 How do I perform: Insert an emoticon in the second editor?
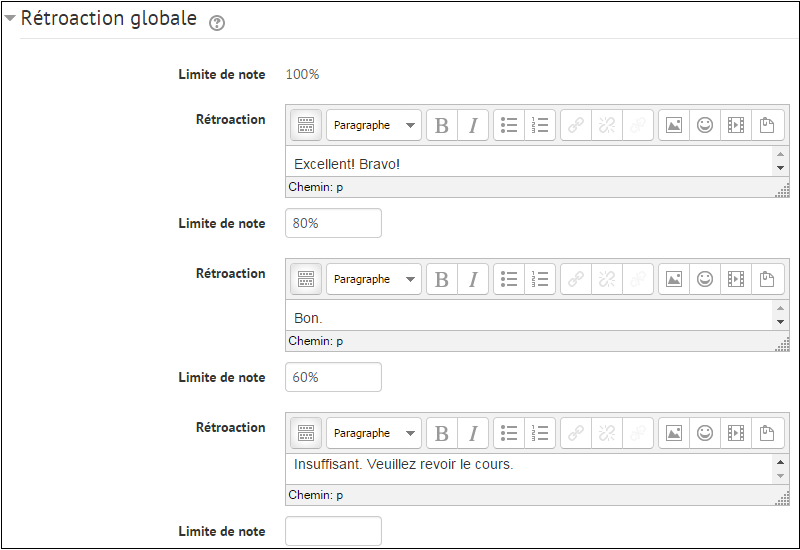coord(705,280)
